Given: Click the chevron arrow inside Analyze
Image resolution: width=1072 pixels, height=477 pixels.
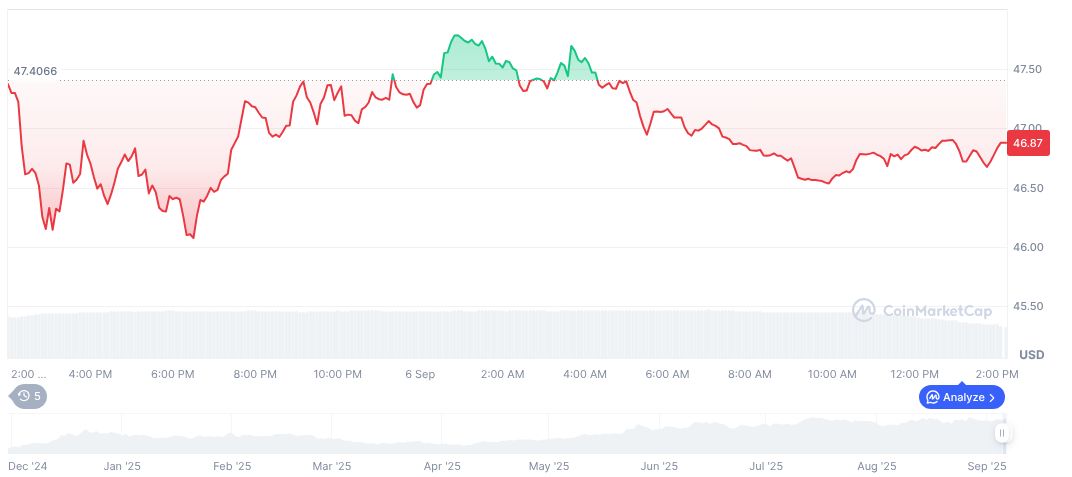Looking at the screenshot, I should pos(991,397).
